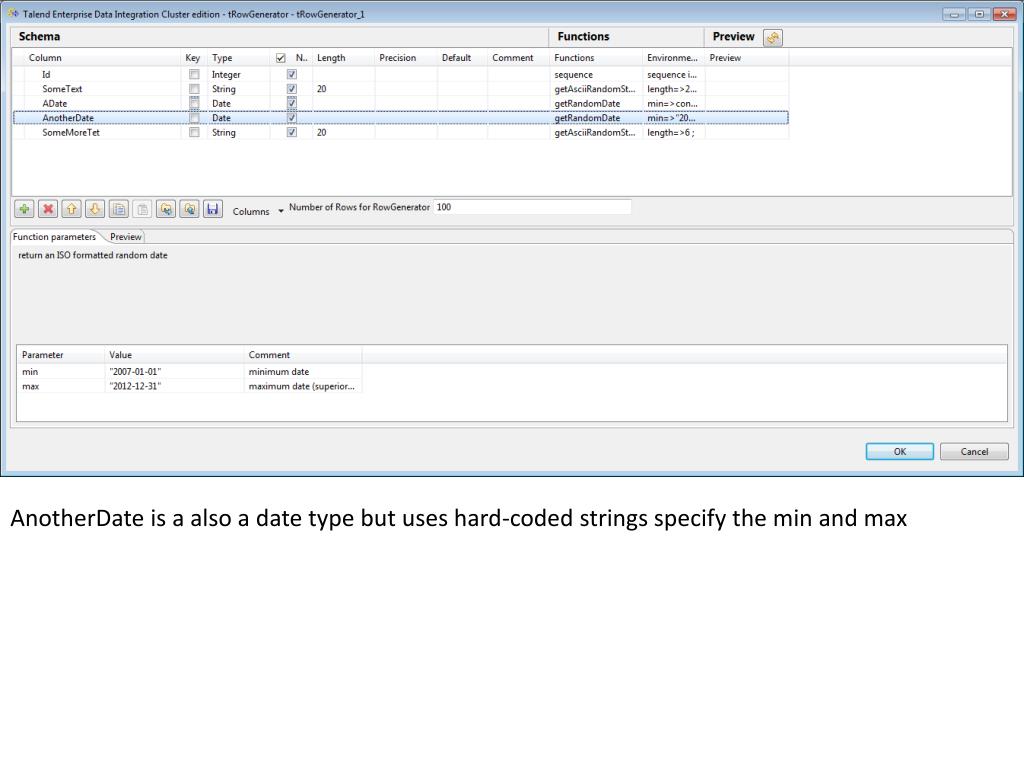Viewport: 1024px width, 768px height.
Task: Cancel the tRowGenerator dialog
Action: pyautogui.click(x=974, y=451)
